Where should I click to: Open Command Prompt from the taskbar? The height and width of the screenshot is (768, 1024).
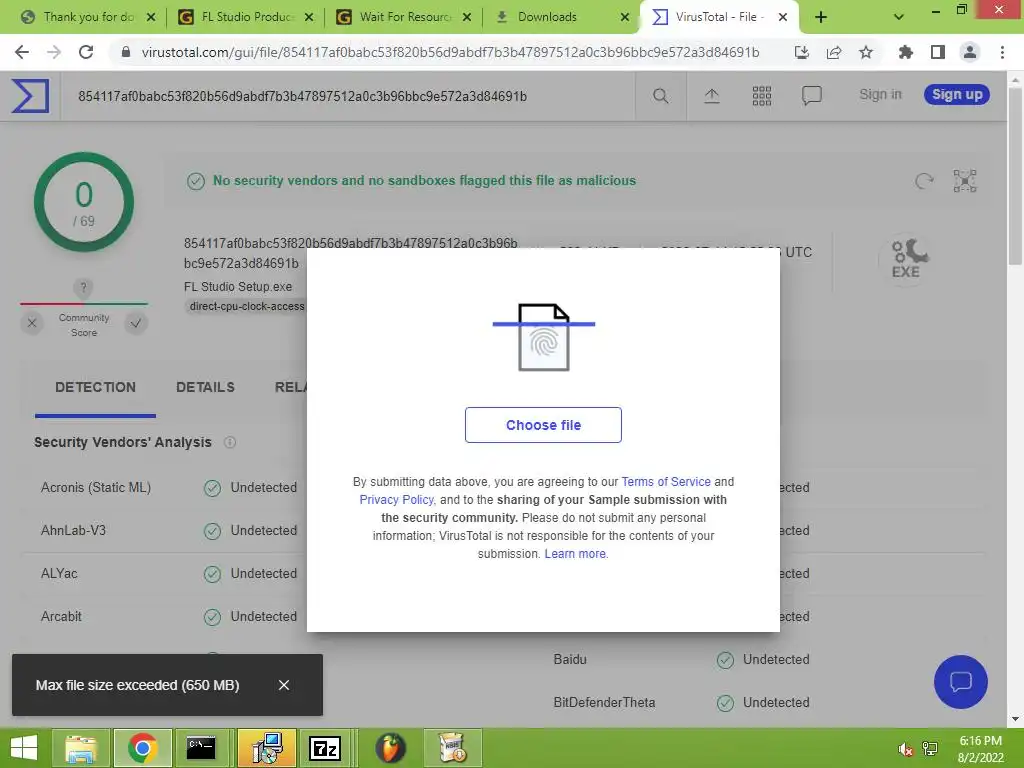click(201, 748)
